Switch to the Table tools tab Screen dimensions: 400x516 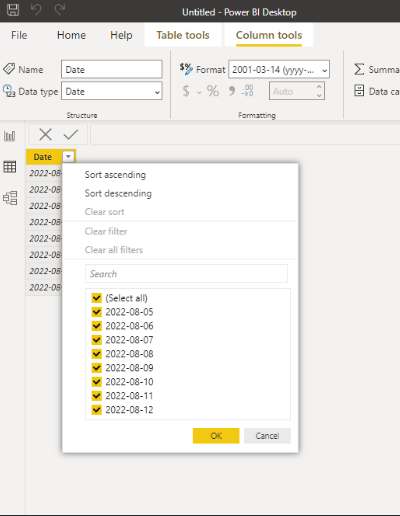[x=183, y=35]
